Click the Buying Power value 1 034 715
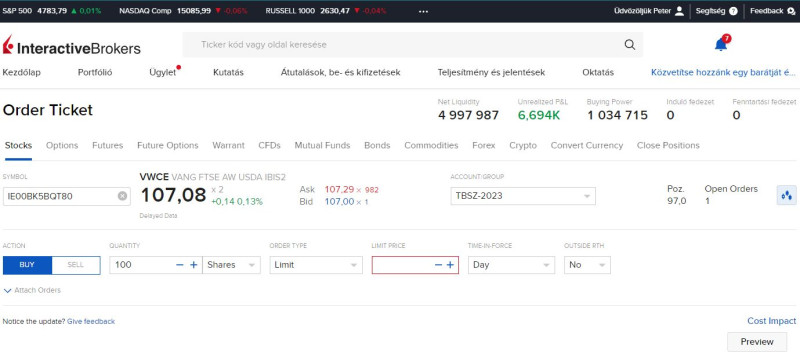This screenshot has height=361, width=800. point(617,115)
